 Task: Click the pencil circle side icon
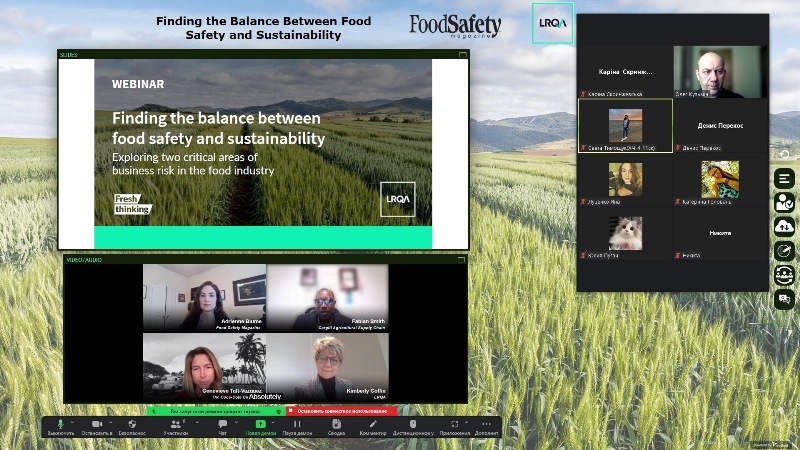click(x=784, y=251)
